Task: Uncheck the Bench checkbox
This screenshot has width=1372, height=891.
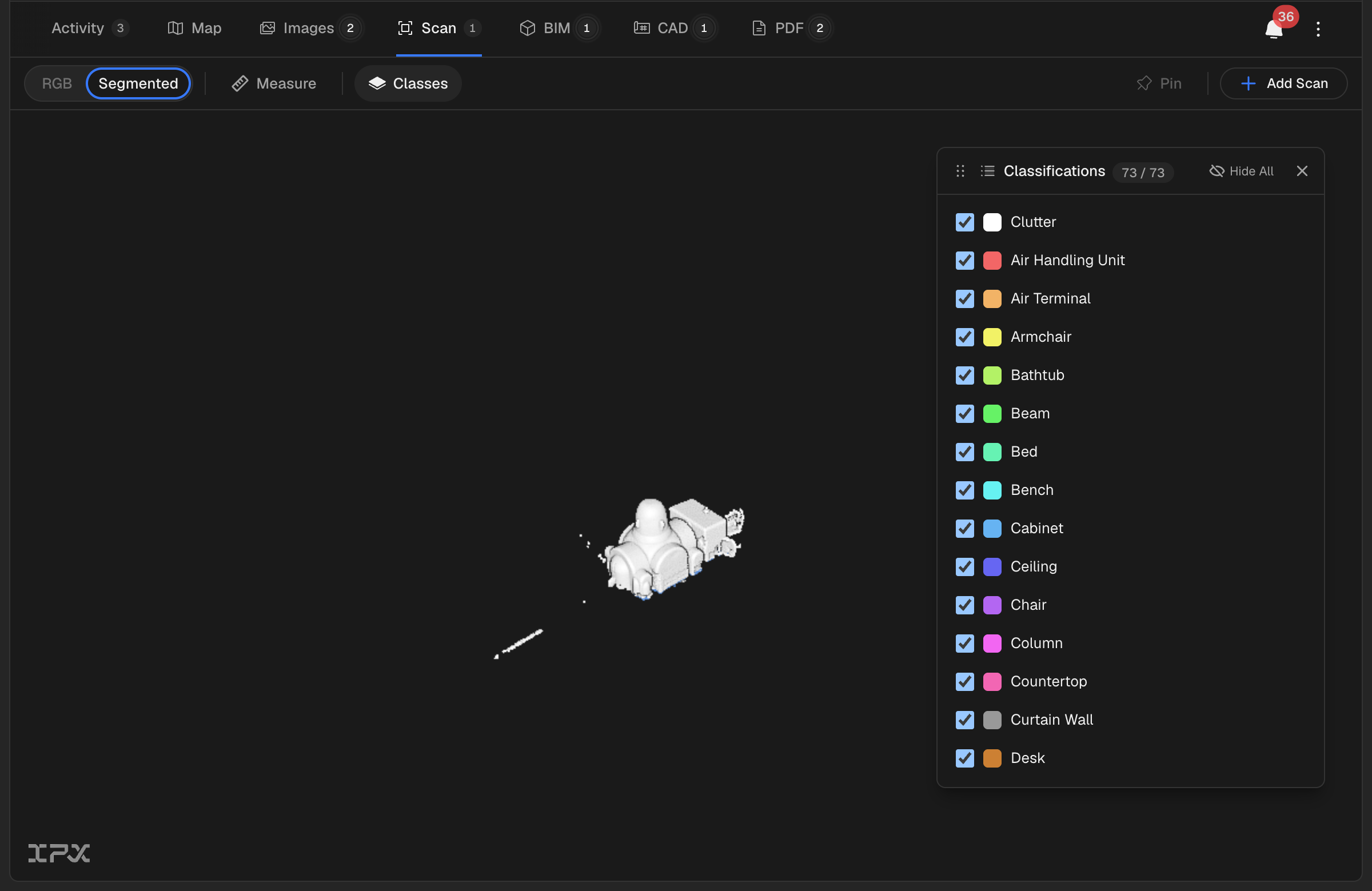Action: tap(964, 490)
